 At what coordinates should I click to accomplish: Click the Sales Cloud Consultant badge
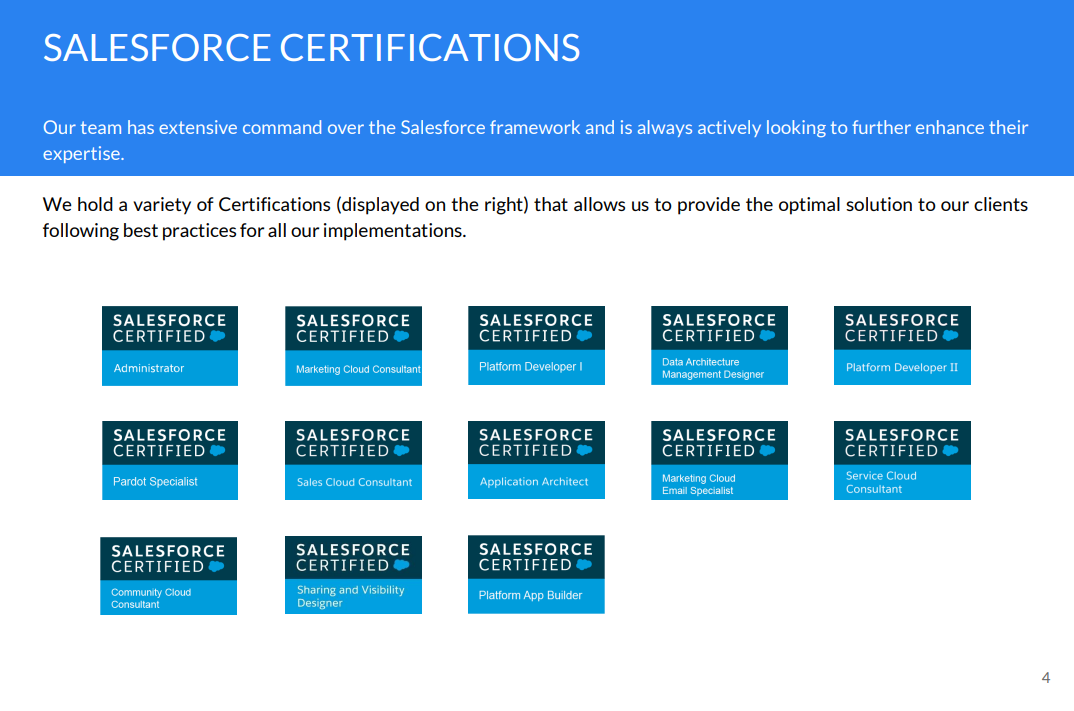pos(353,460)
